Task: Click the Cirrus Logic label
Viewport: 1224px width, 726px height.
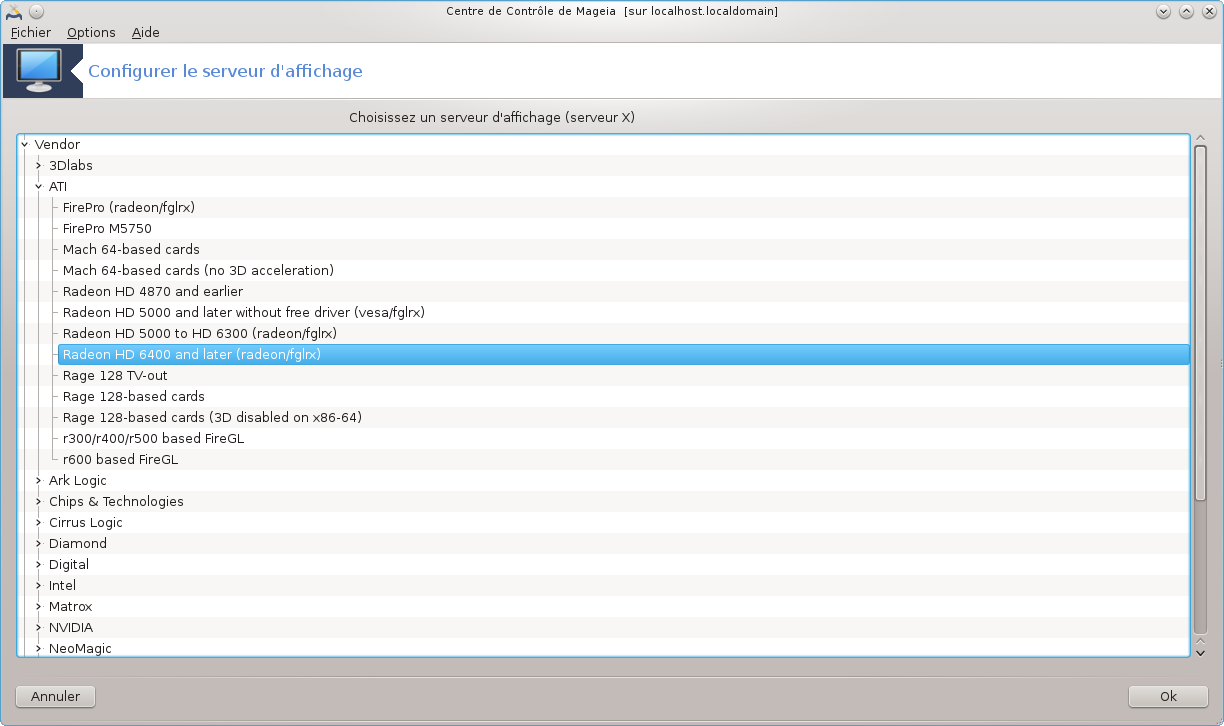Action: point(86,523)
